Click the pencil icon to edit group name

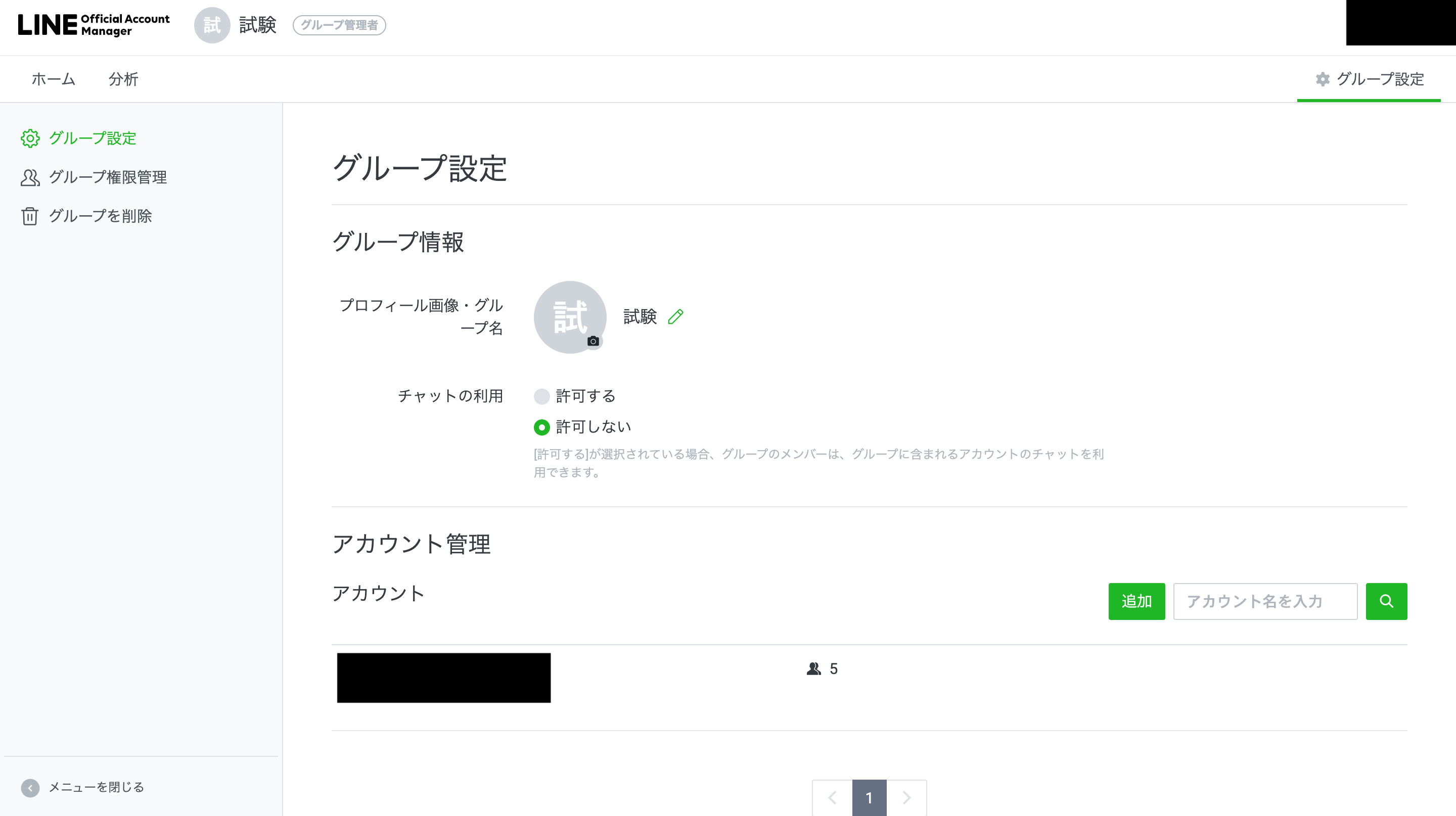coord(675,317)
